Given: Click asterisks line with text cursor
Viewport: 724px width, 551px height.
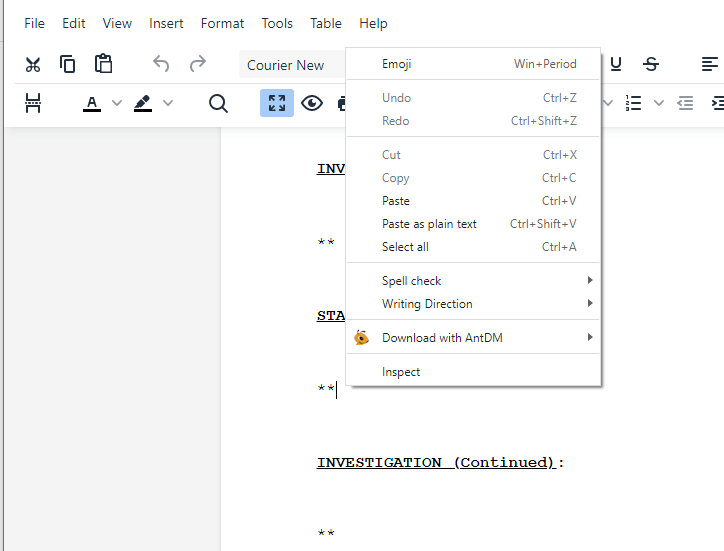Looking at the screenshot, I should [326, 388].
